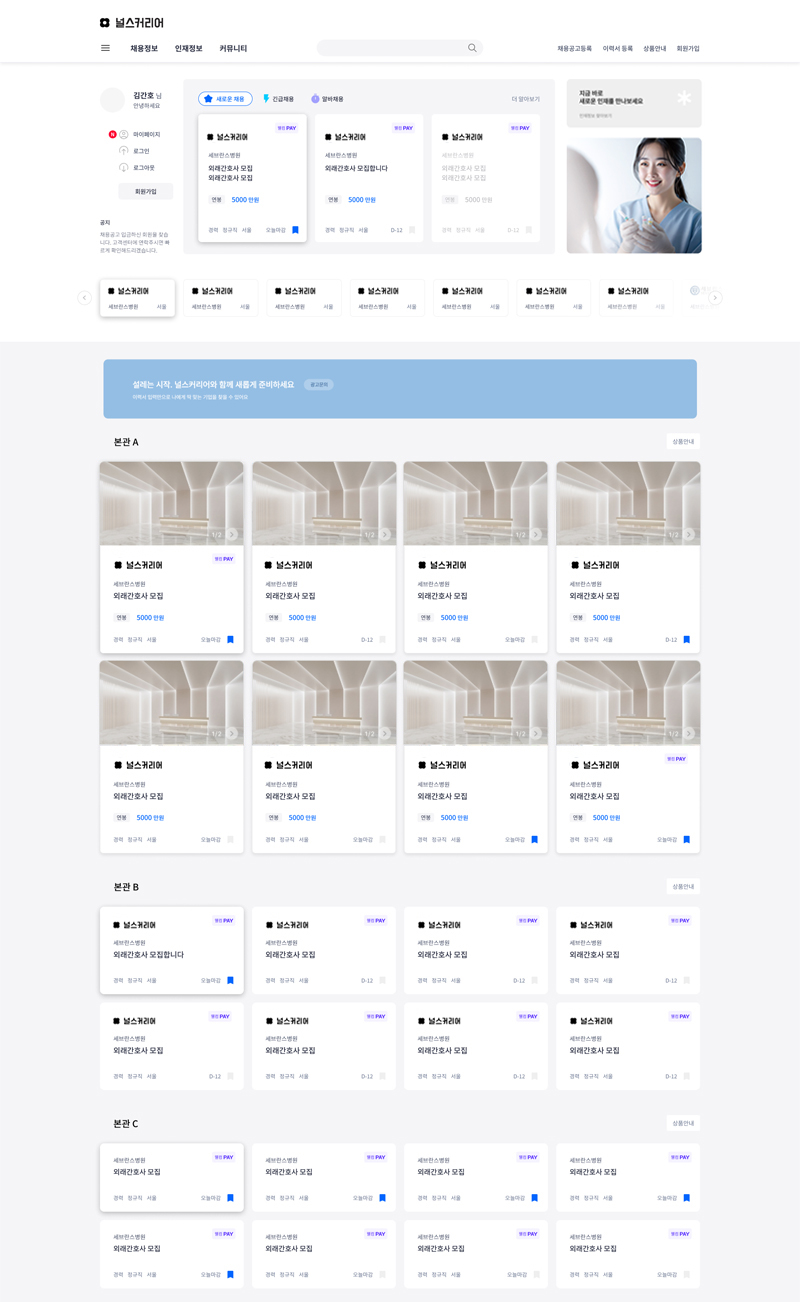Toggle the bookmark on the first 본관 A card

pyautogui.click(x=230, y=640)
